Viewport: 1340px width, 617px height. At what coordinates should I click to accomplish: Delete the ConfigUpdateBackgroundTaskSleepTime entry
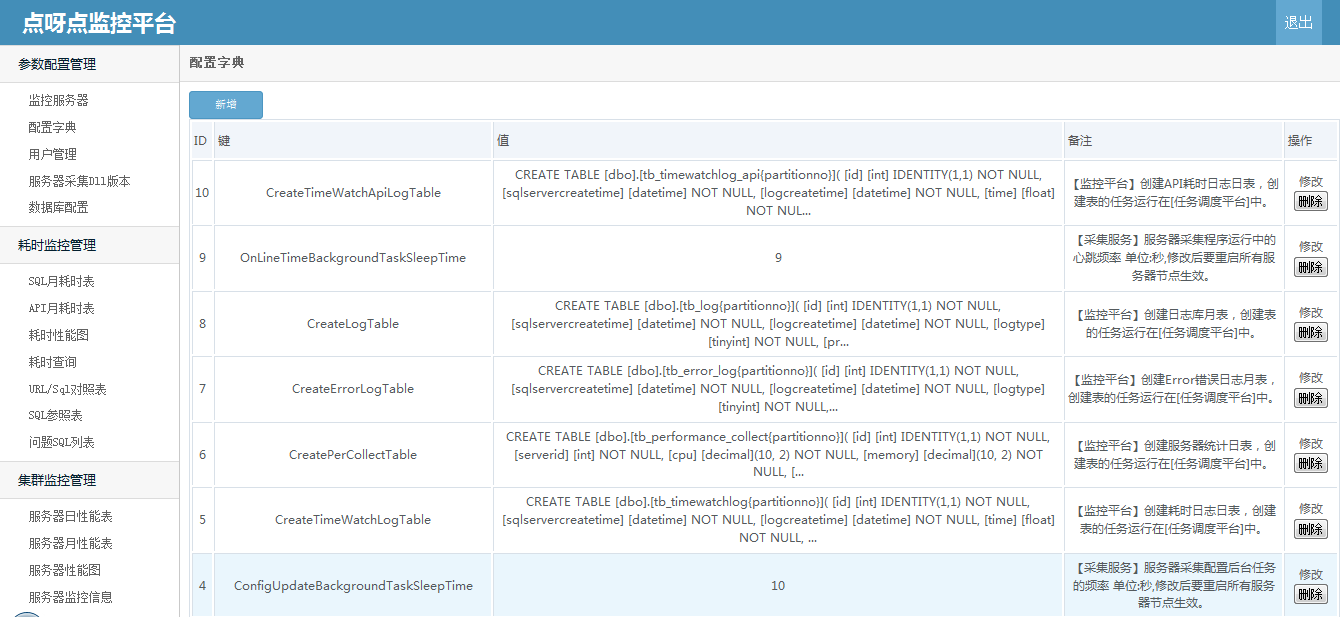[x=1311, y=594]
